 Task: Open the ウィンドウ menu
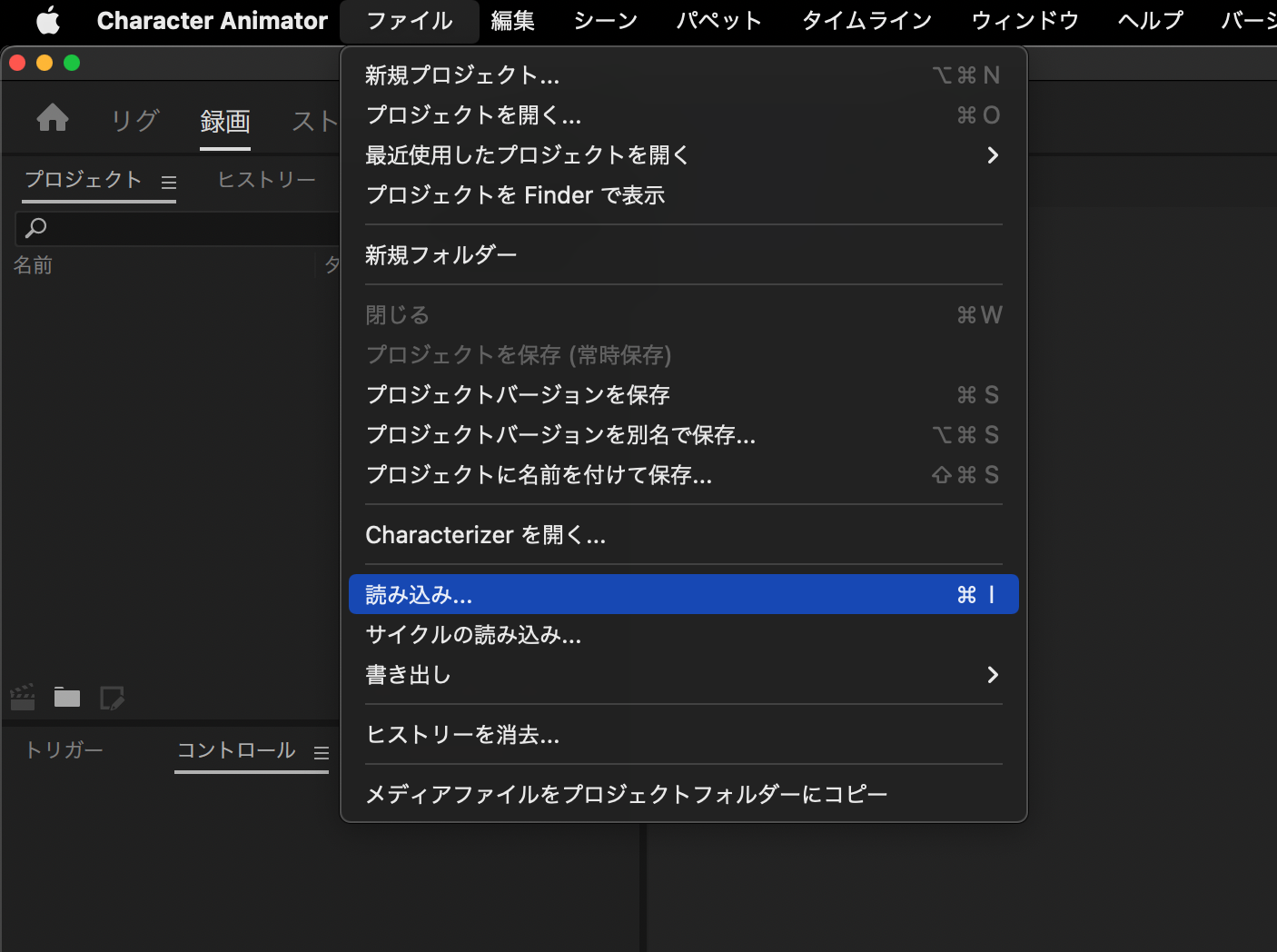(1025, 20)
